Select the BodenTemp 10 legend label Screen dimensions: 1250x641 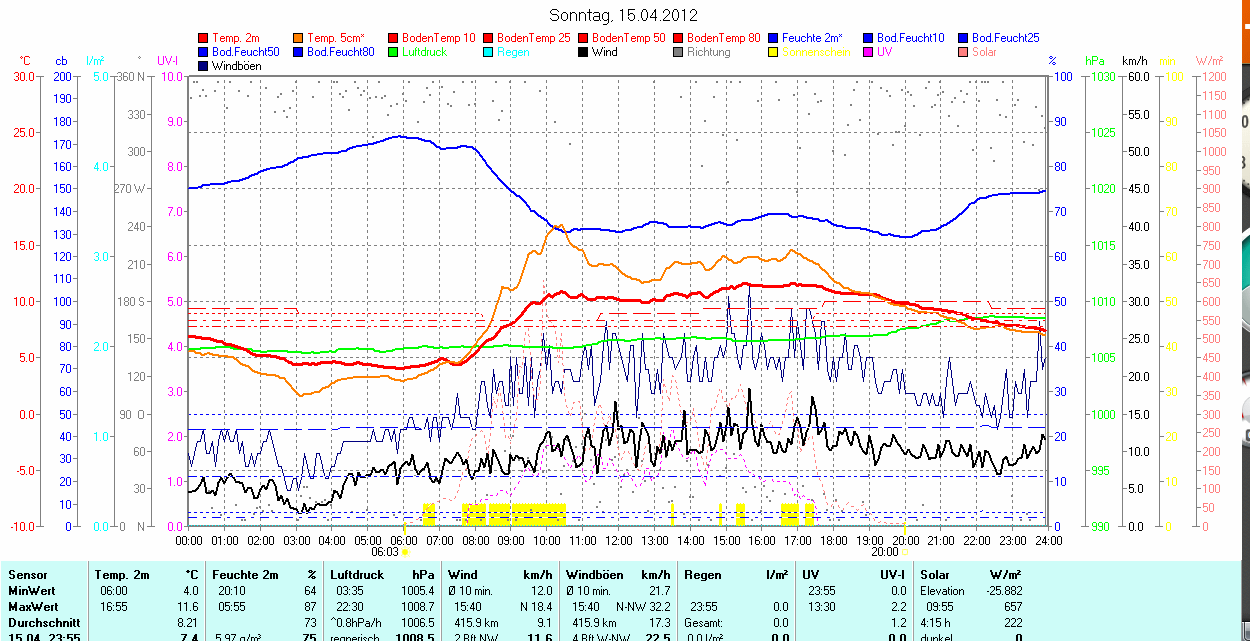click(439, 38)
